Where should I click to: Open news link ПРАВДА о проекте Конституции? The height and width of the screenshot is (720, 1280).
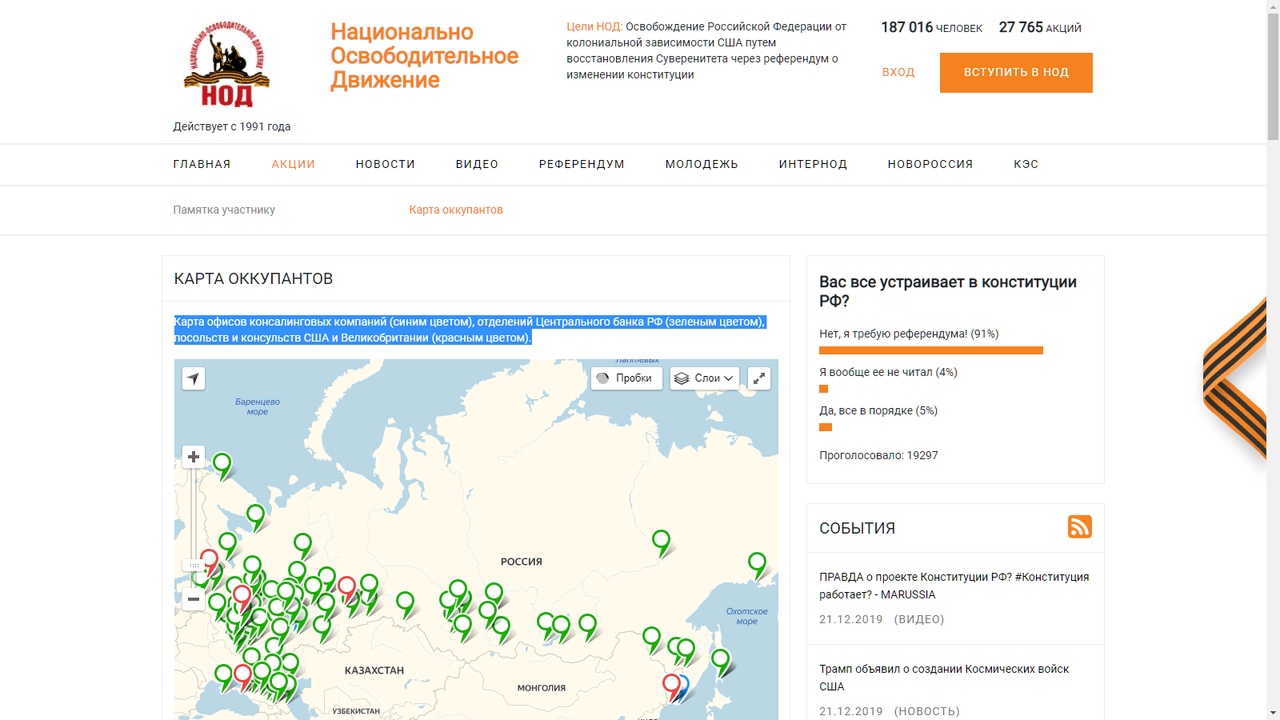[954, 585]
